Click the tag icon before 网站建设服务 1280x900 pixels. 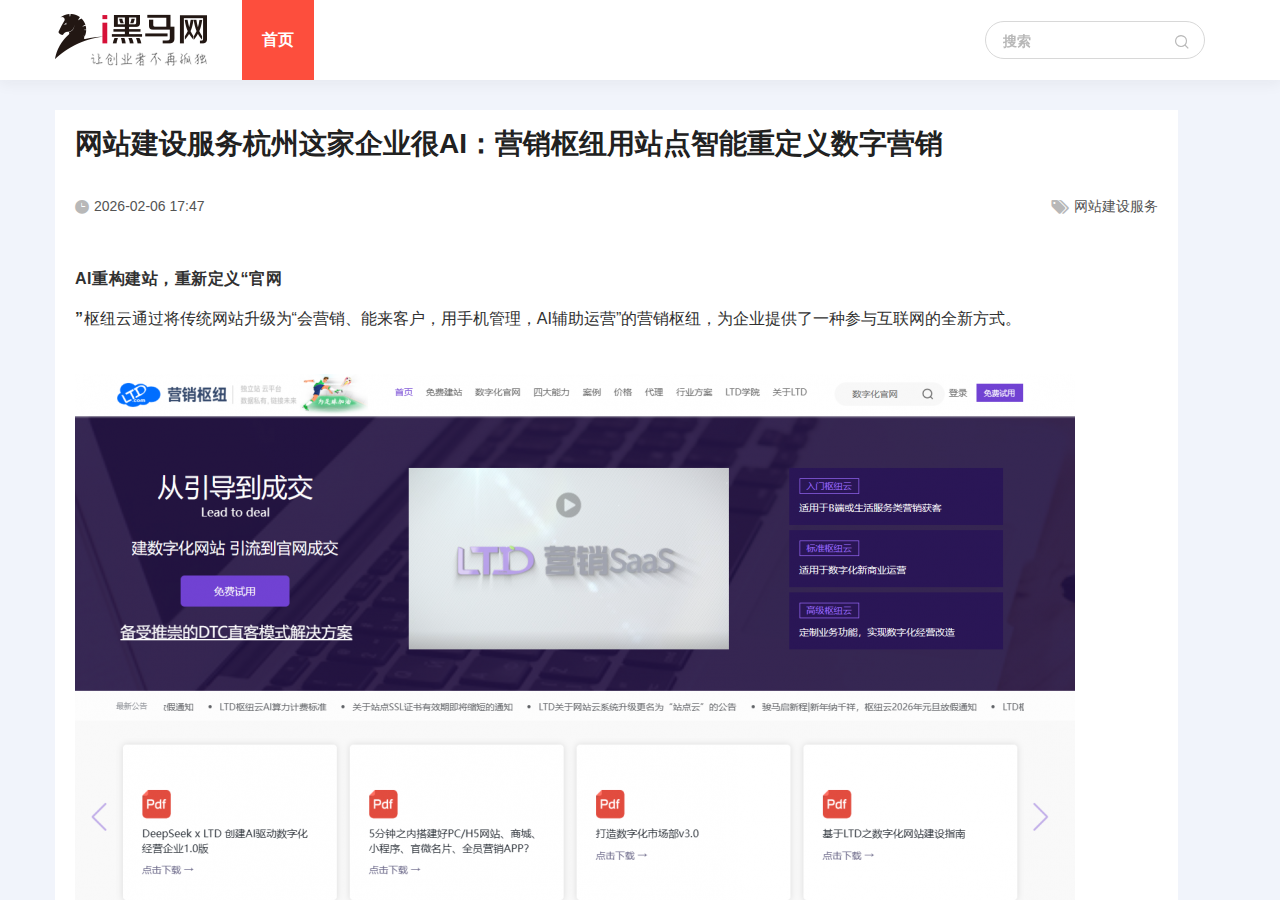click(1060, 207)
